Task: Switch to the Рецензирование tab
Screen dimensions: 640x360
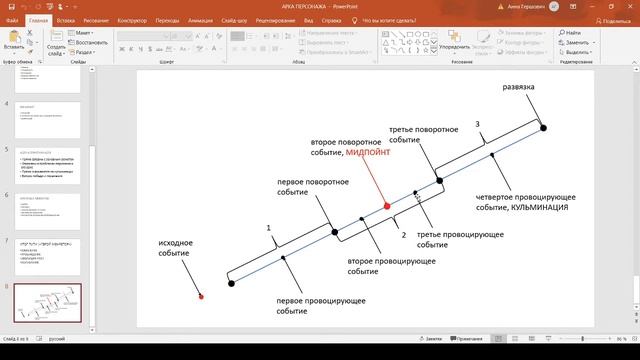Action: click(275, 20)
